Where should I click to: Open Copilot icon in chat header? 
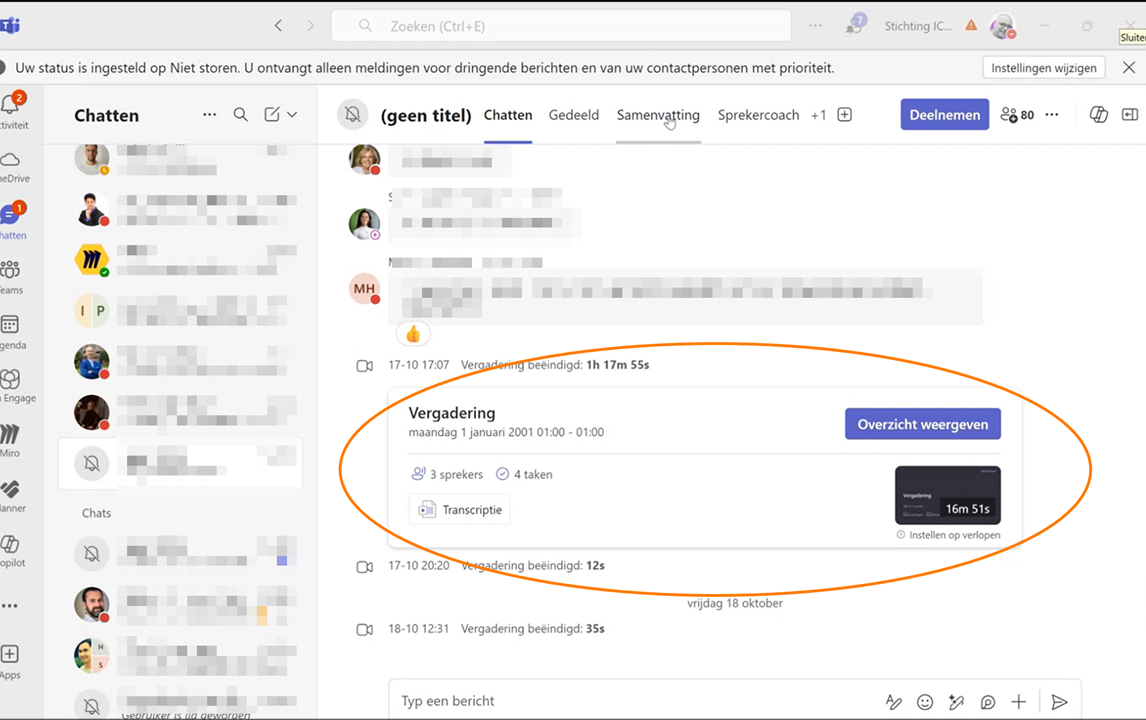pyautogui.click(x=1098, y=115)
